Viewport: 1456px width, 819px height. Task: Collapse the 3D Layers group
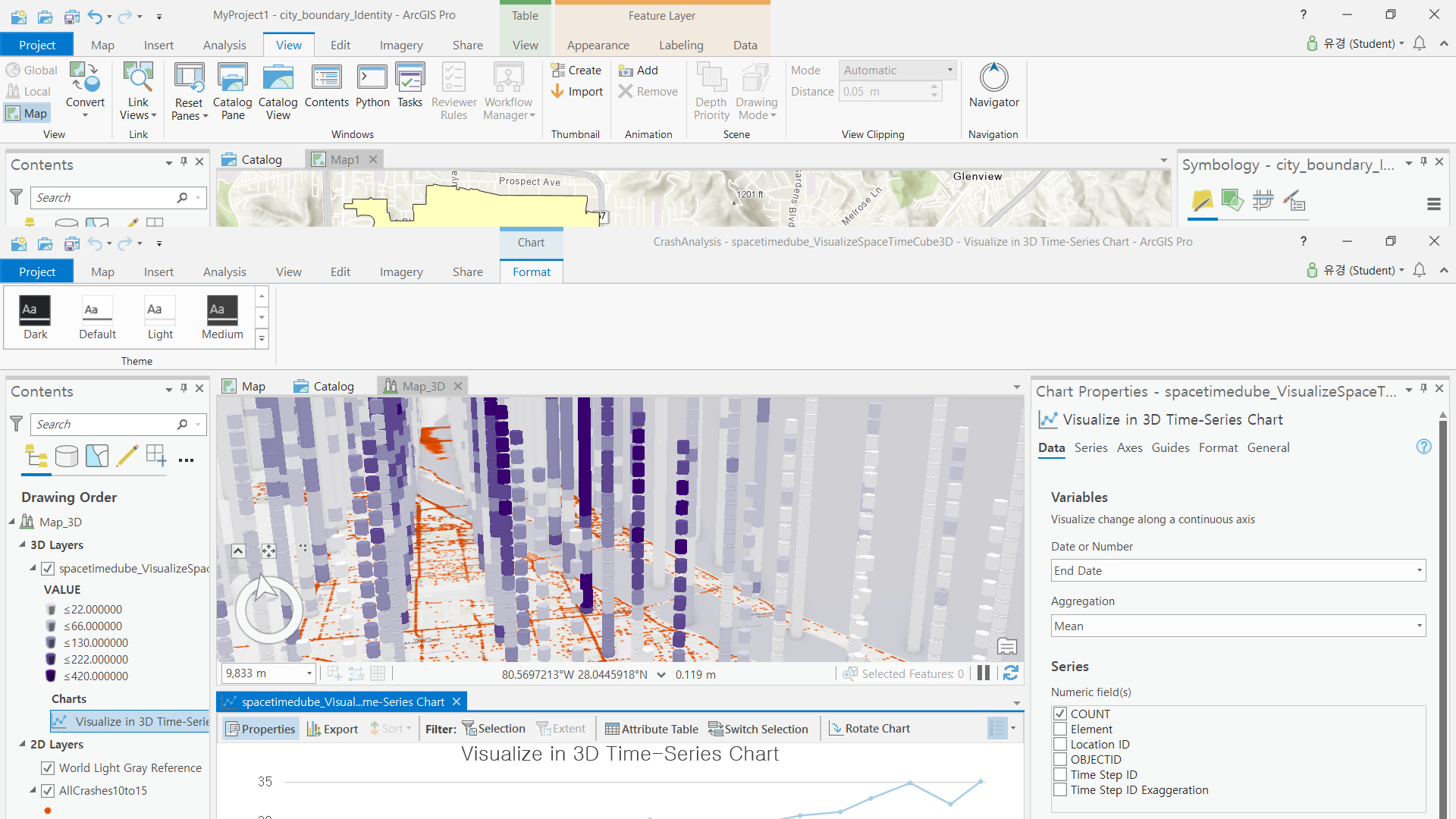pos(22,544)
